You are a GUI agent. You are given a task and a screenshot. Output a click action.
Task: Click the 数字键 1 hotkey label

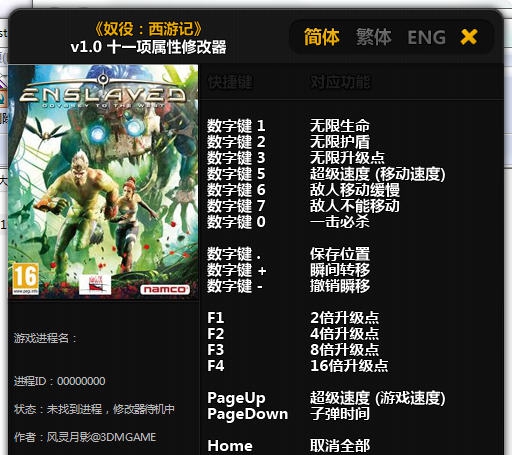pyautogui.click(x=236, y=126)
